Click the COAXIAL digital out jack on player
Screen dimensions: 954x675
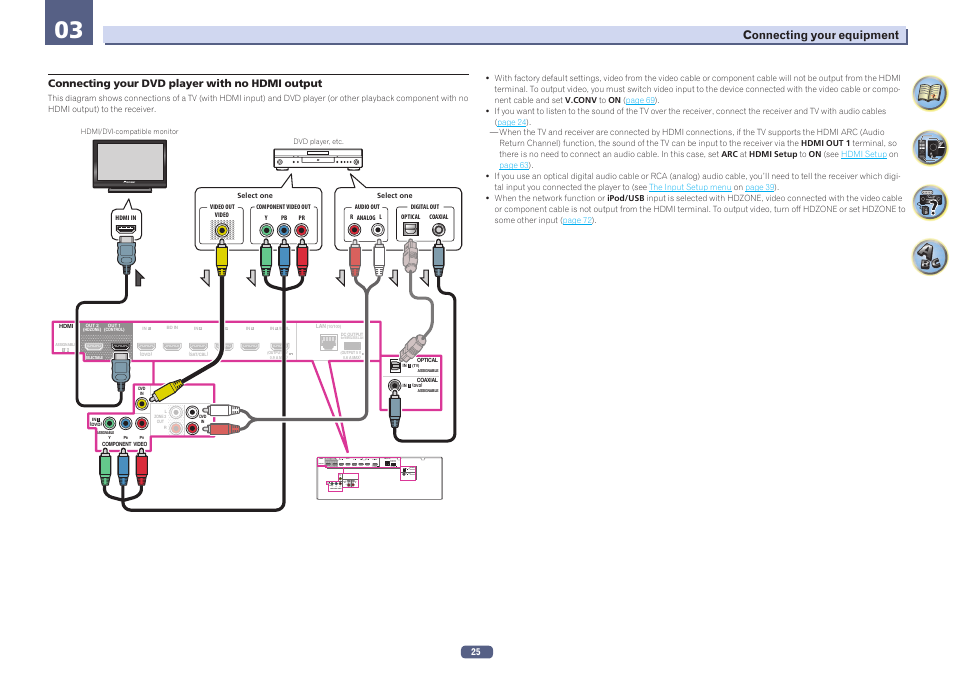pos(438,229)
